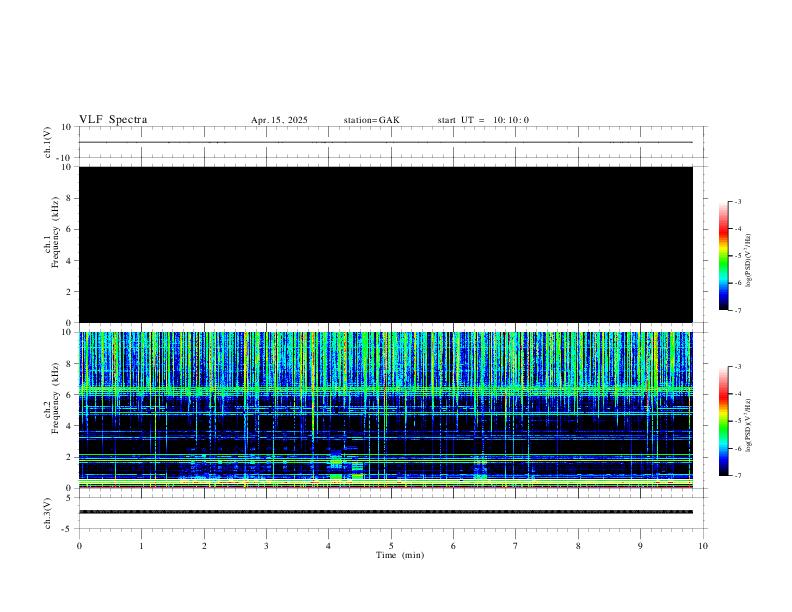792x612 pixels.
Task: Click the -3 label on the upper colorbar
Action: coord(738,202)
